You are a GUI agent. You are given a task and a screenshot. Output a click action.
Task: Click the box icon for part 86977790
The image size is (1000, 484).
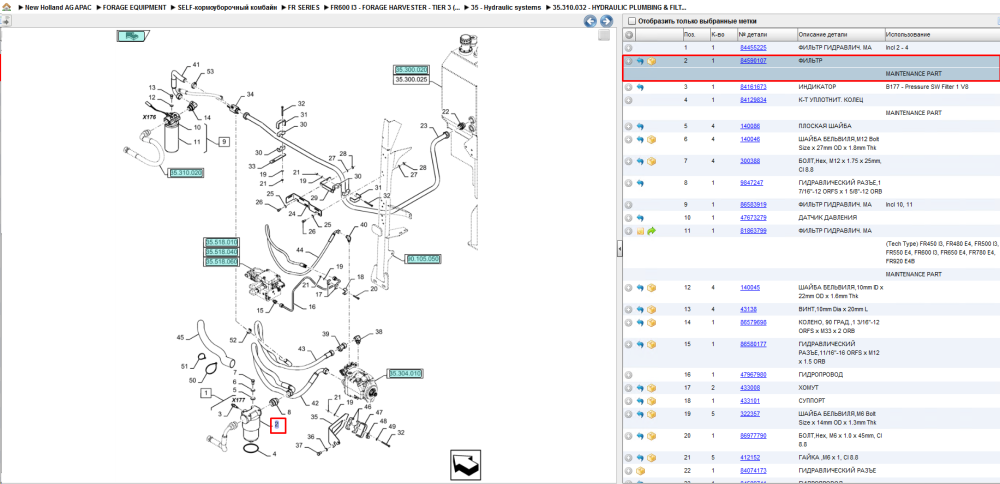pyautogui.click(x=651, y=436)
